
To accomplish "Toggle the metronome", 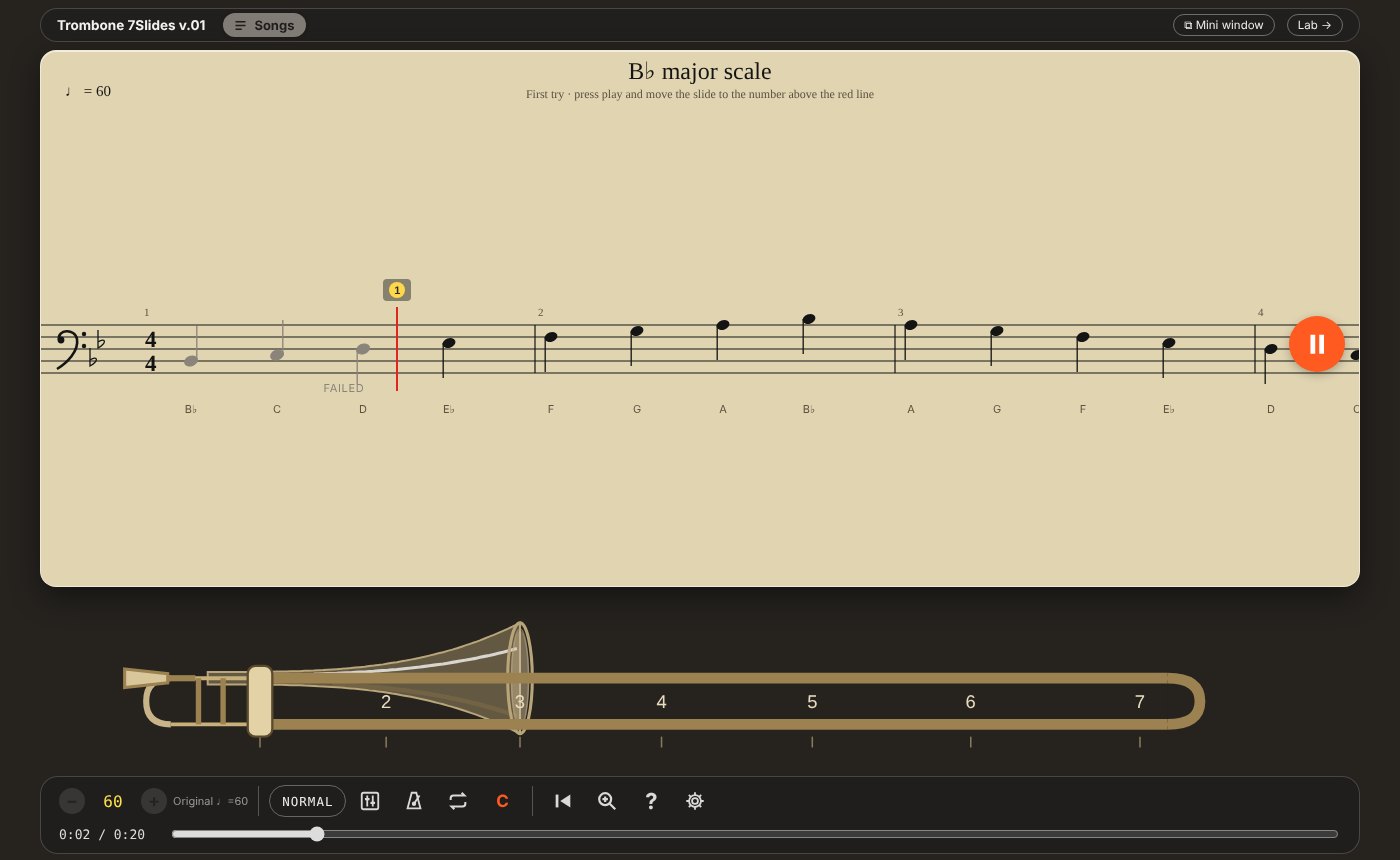I will pos(414,801).
